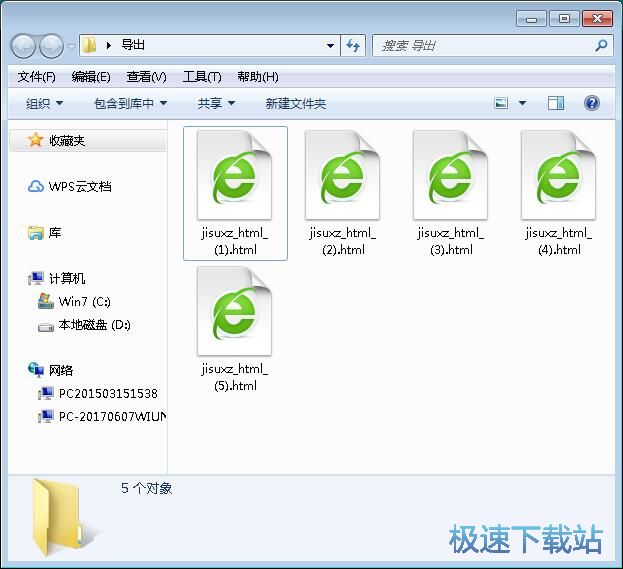Image resolution: width=623 pixels, height=569 pixels.
Task: Select 网络 in the navigation pane
Action: click(x=61, y=370)
